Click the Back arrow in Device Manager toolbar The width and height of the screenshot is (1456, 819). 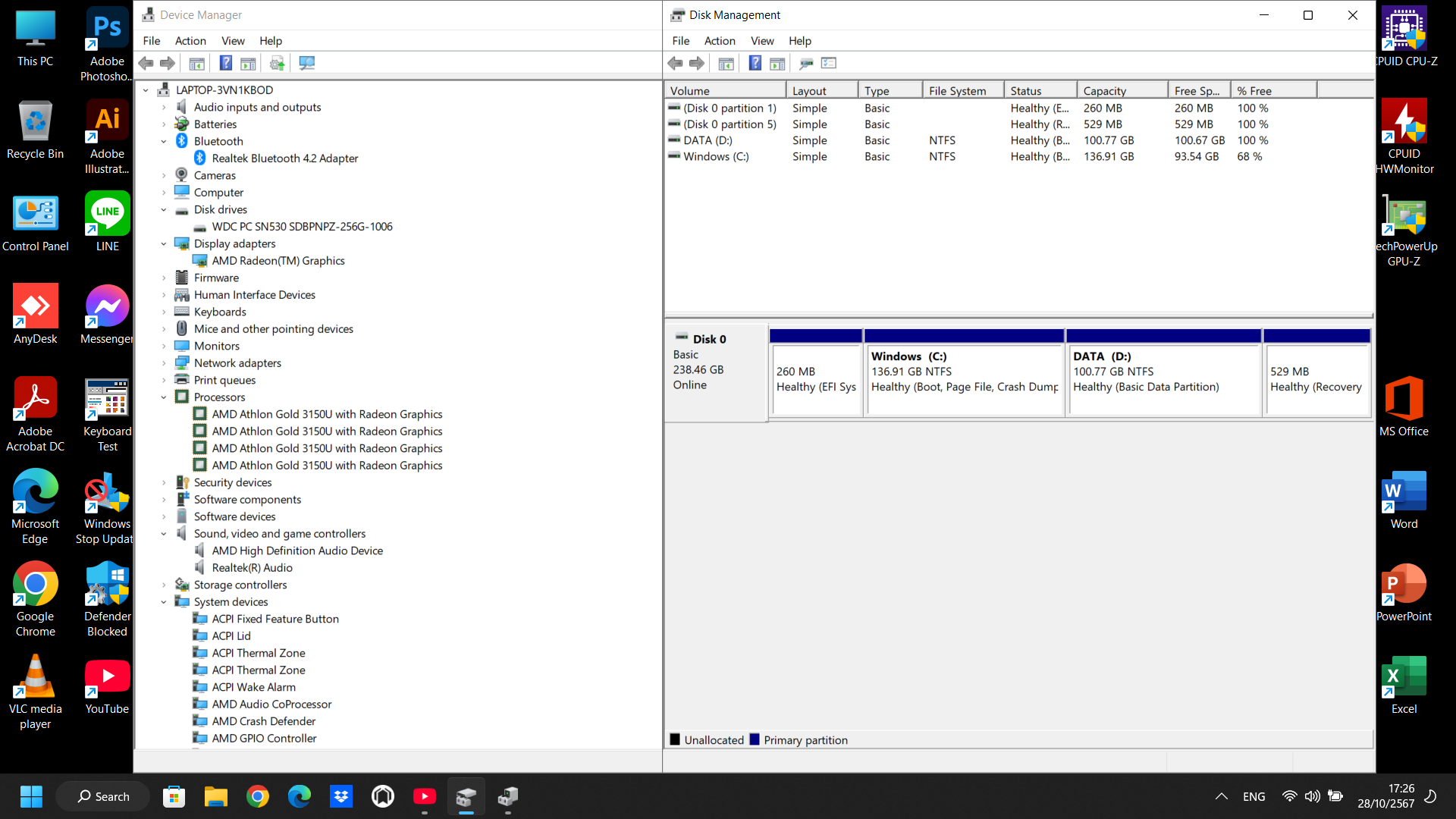[x=146, y=63]
